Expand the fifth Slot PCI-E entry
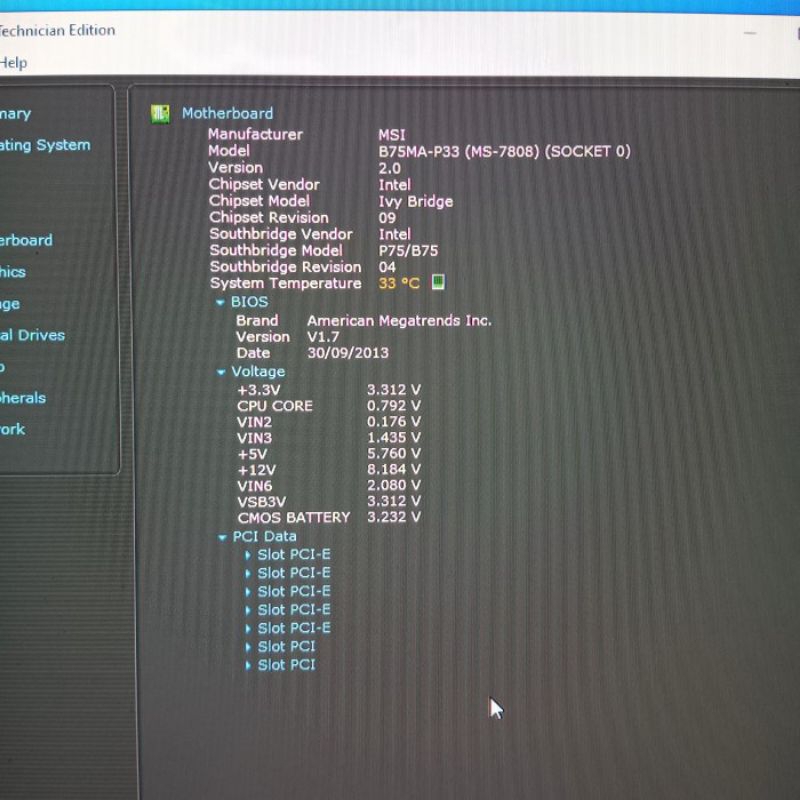The width and height of the screenshot is (800, 800). (249, 628)
